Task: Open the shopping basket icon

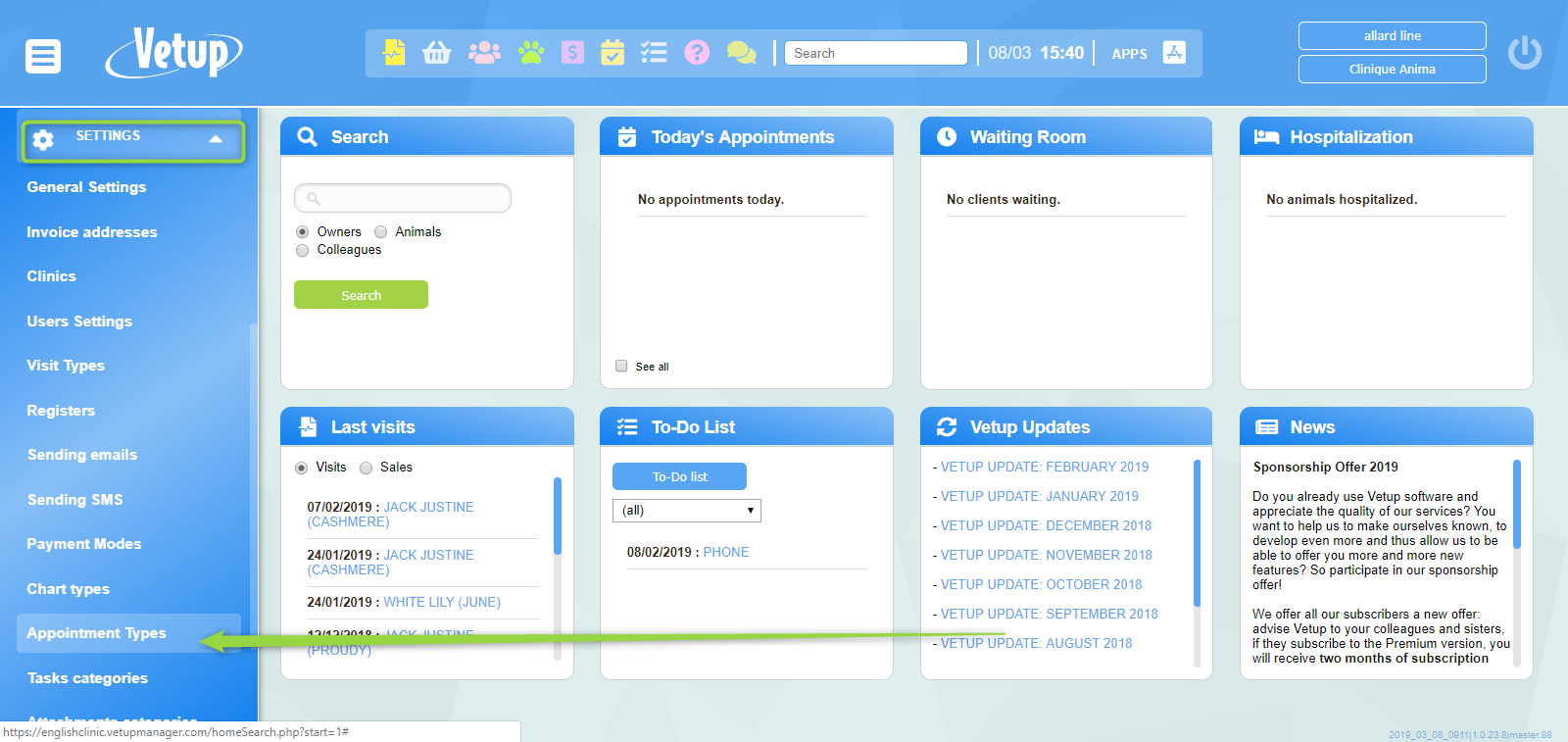Action: point(436,52)
